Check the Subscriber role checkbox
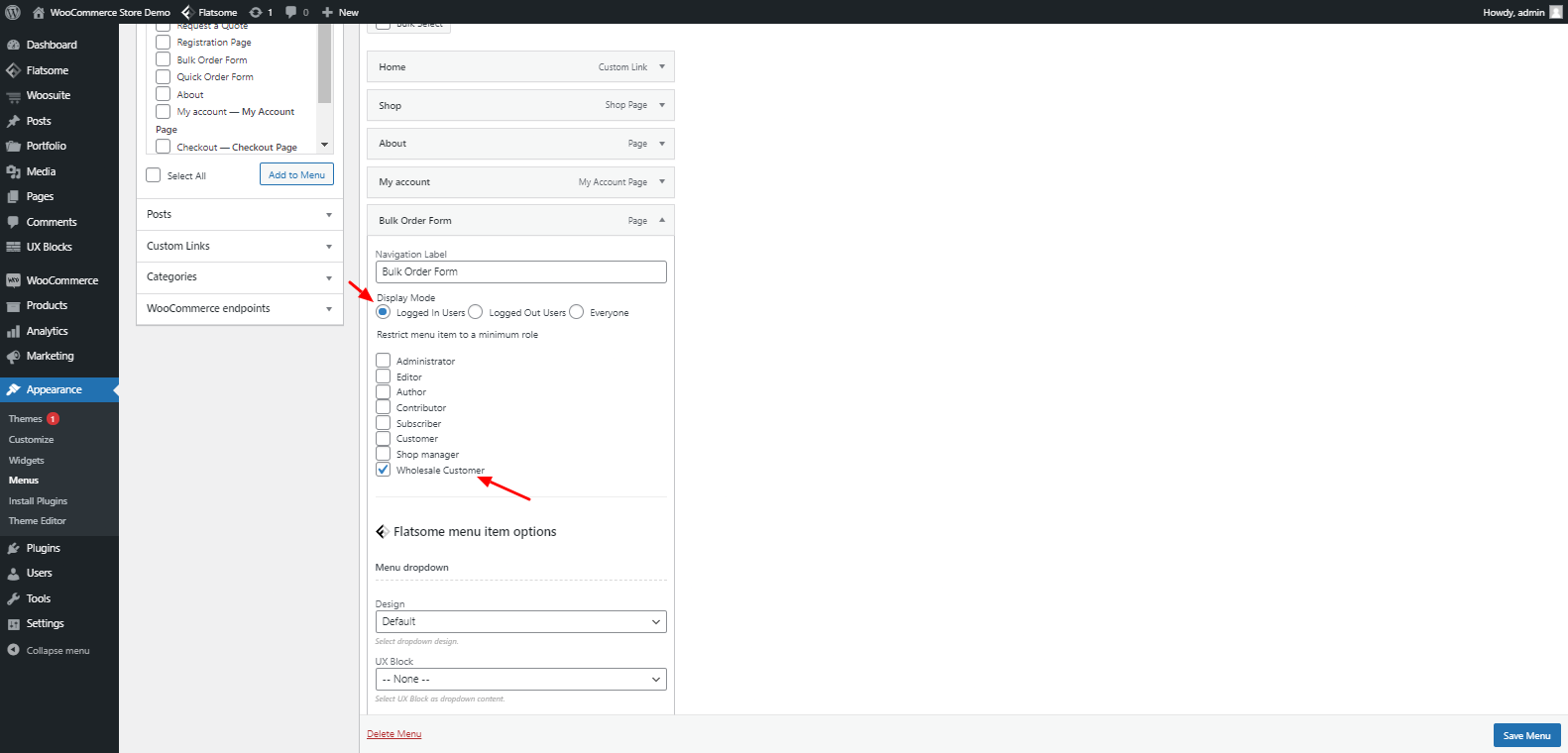 [x=383, y=423]
